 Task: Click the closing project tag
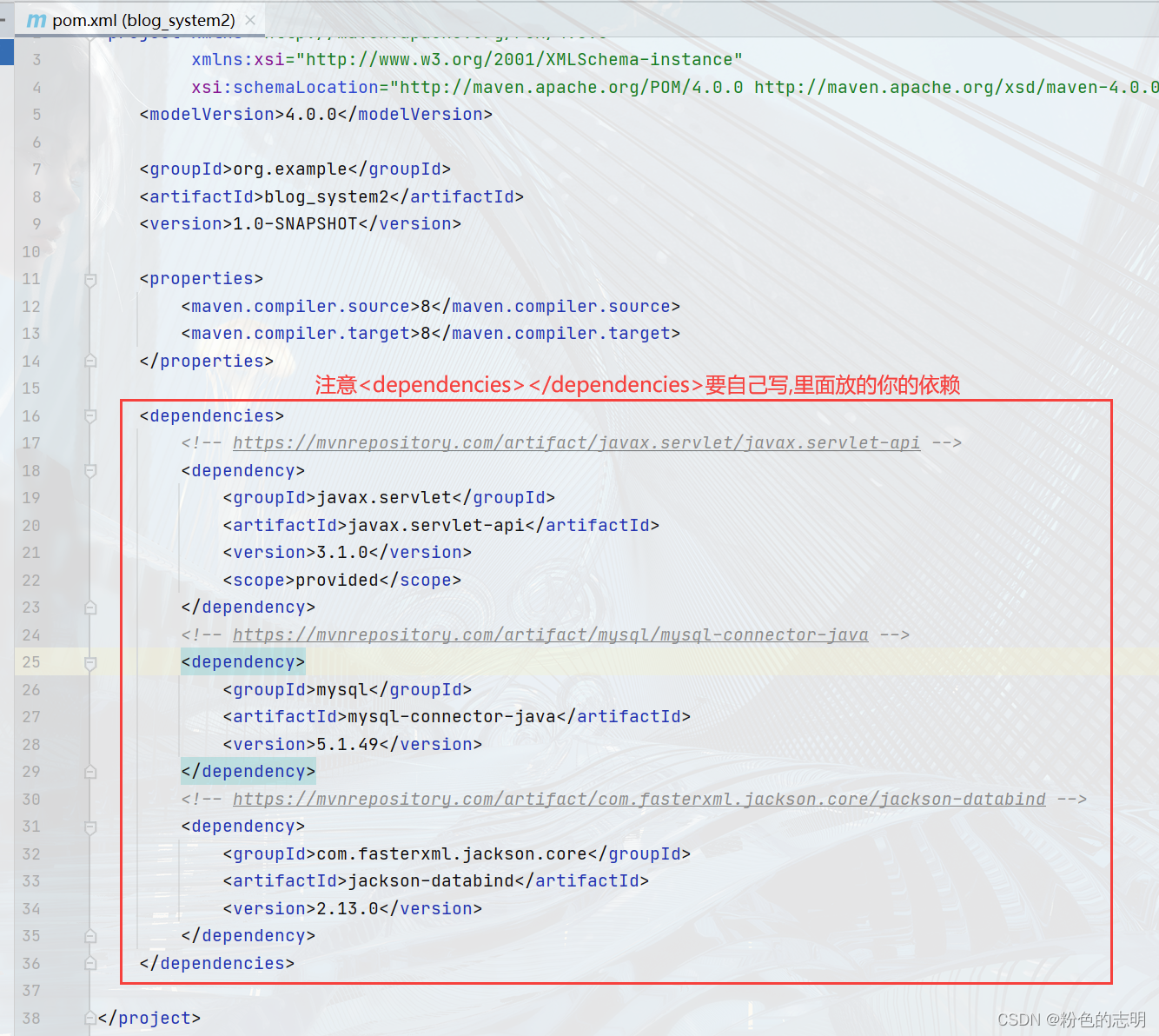point(149,1019)
